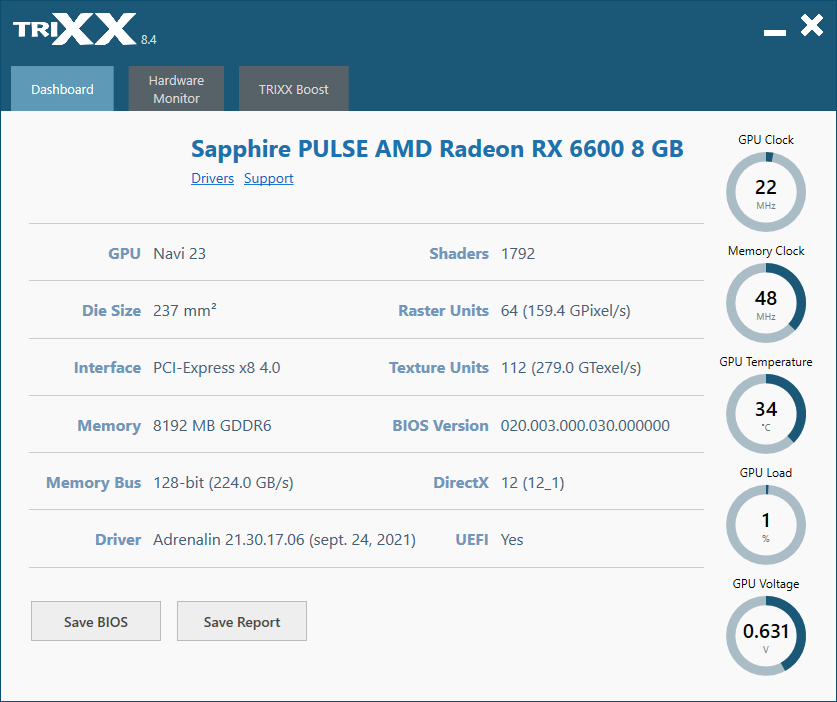Open the TRIXX Boost tab
The height and width of the screenshot is (702, 837).
(x=294, y=89)
